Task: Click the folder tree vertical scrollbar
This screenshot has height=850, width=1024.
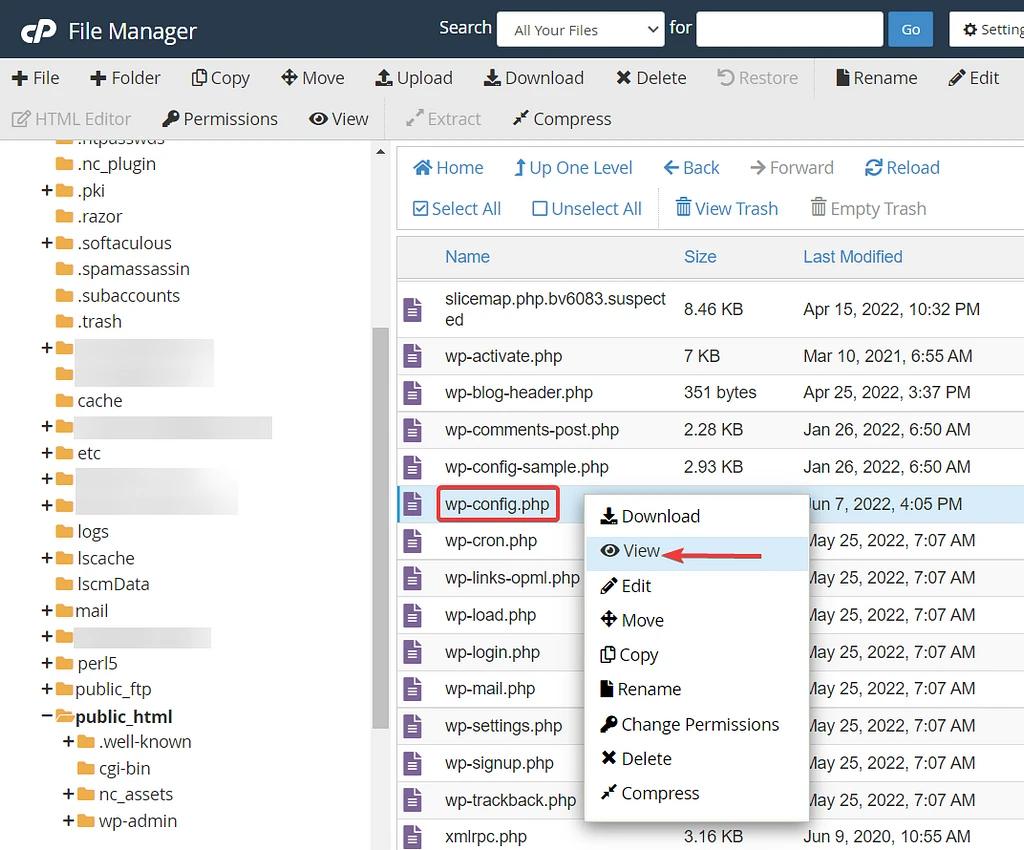Action: click(380, 500)
